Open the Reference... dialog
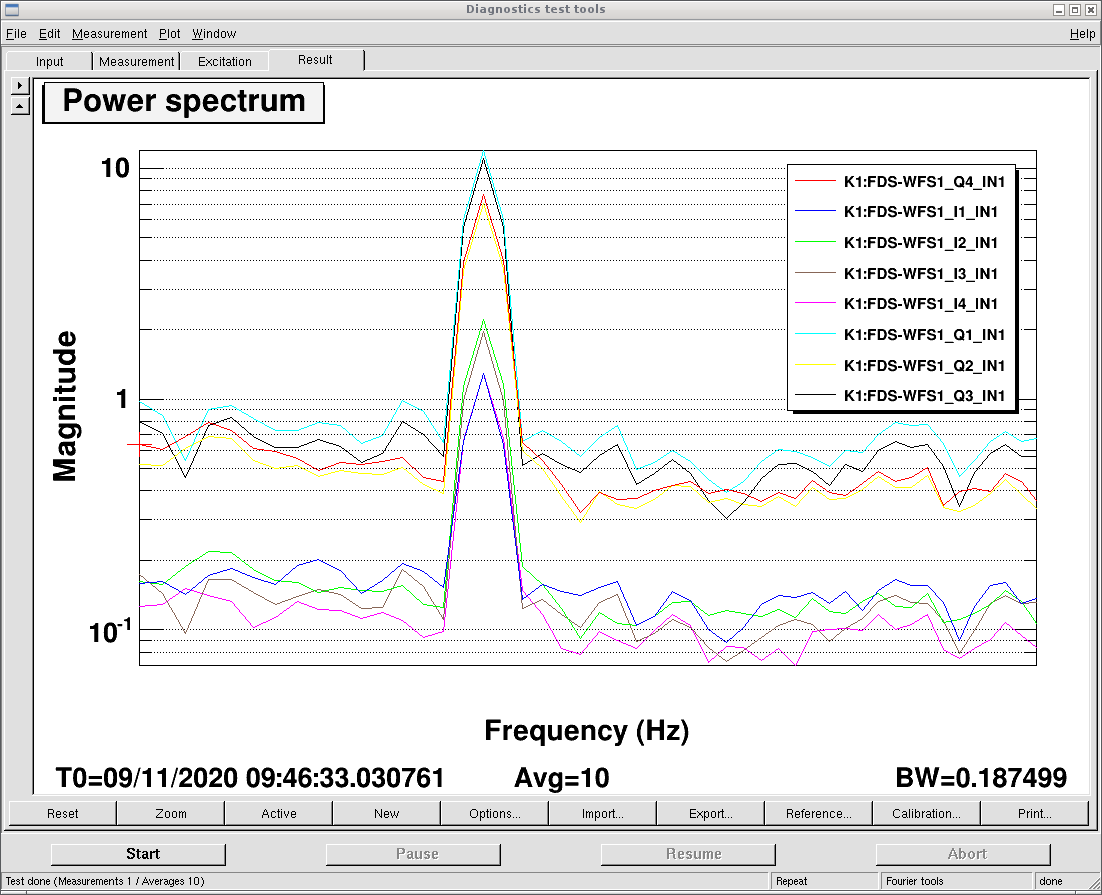 click(x=819, y=813)
